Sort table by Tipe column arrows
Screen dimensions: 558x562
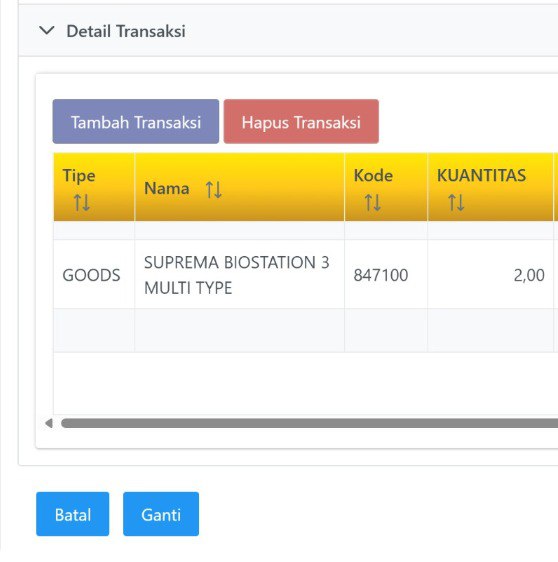pos(82,203)
